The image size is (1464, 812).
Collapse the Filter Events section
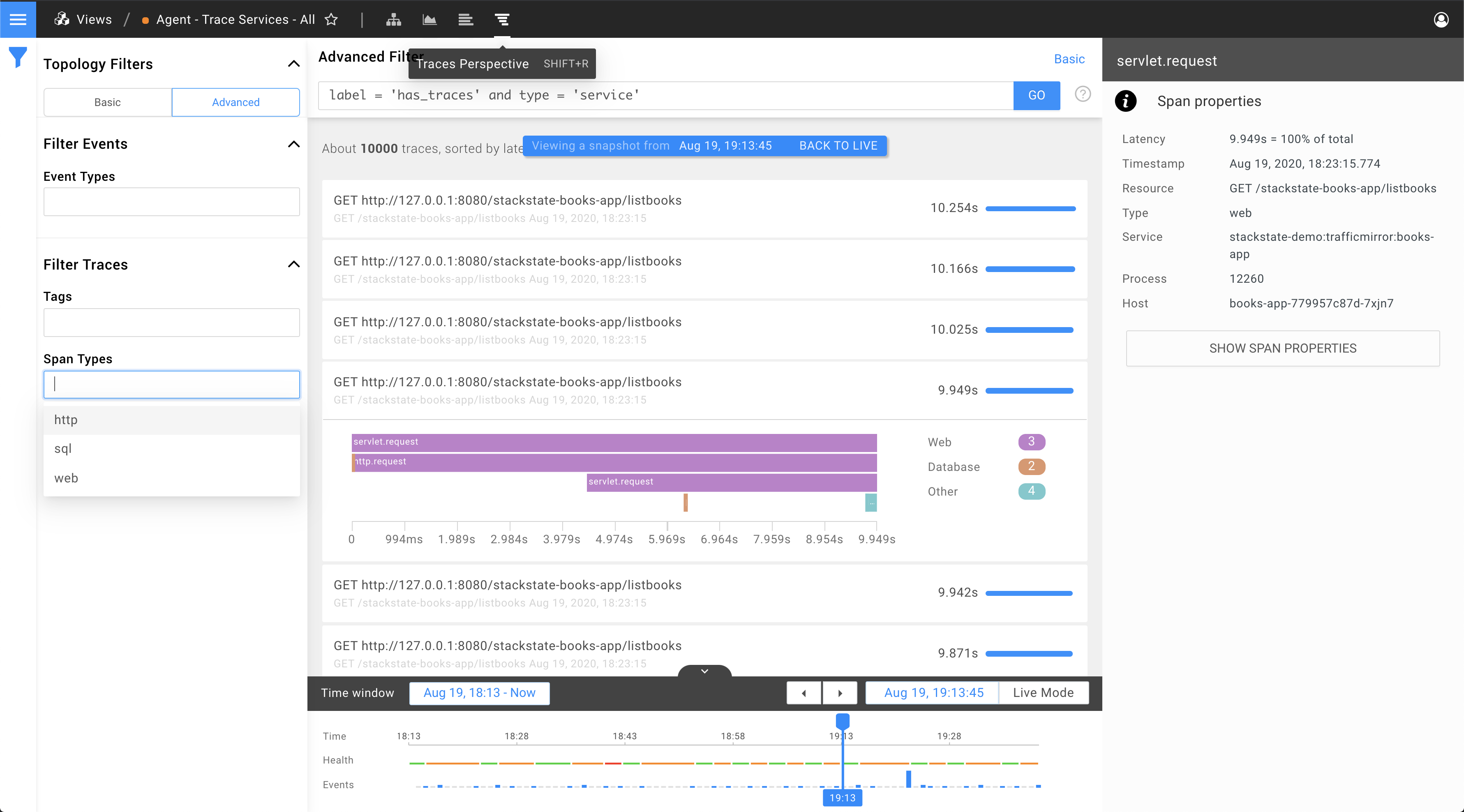click(294, 144)
